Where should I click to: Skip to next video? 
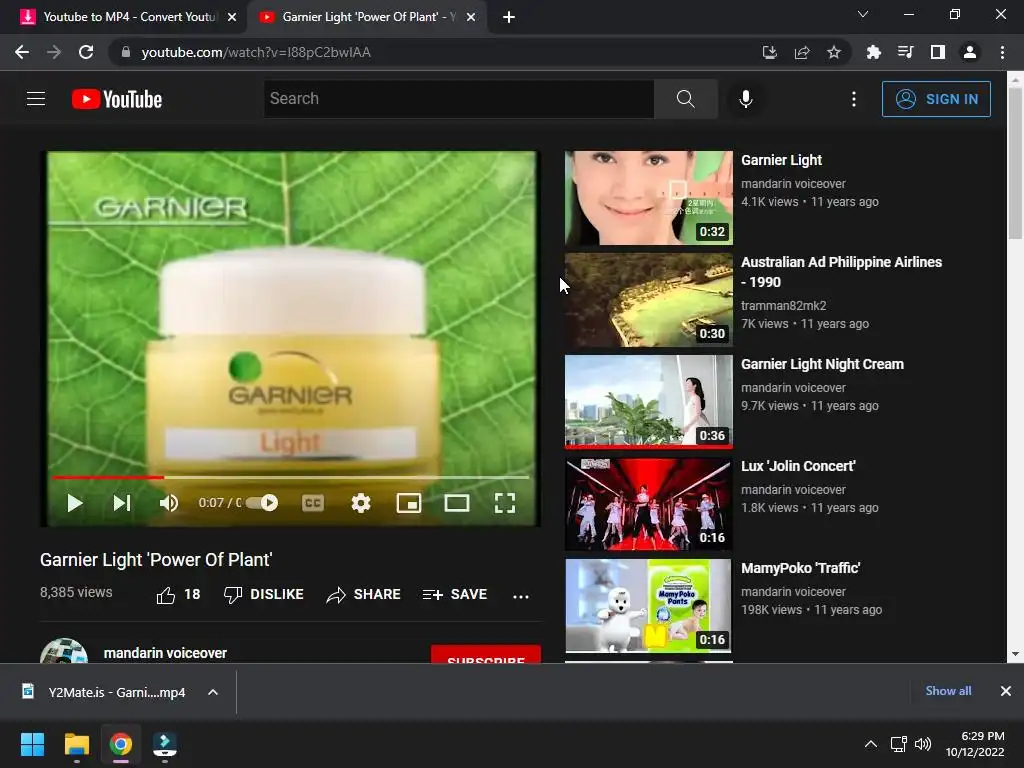point(122,503)
